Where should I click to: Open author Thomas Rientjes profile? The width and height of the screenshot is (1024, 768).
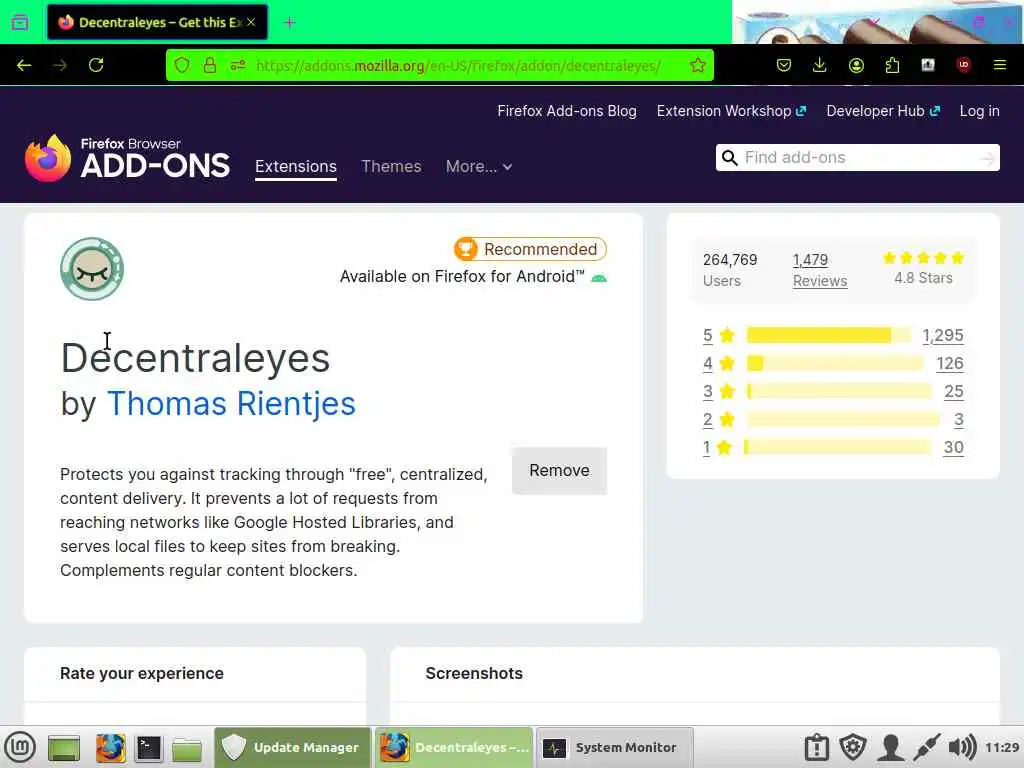tap(231, 403)
